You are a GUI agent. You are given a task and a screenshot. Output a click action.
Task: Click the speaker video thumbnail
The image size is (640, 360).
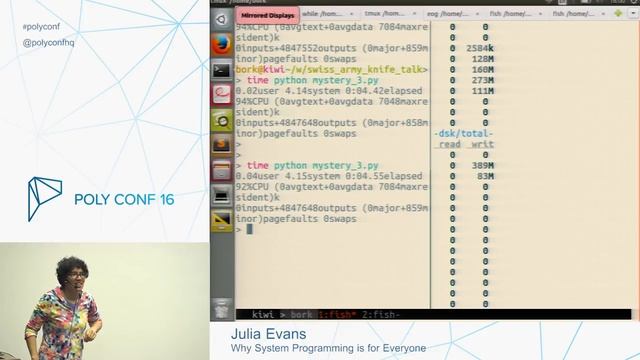(104, 301)
